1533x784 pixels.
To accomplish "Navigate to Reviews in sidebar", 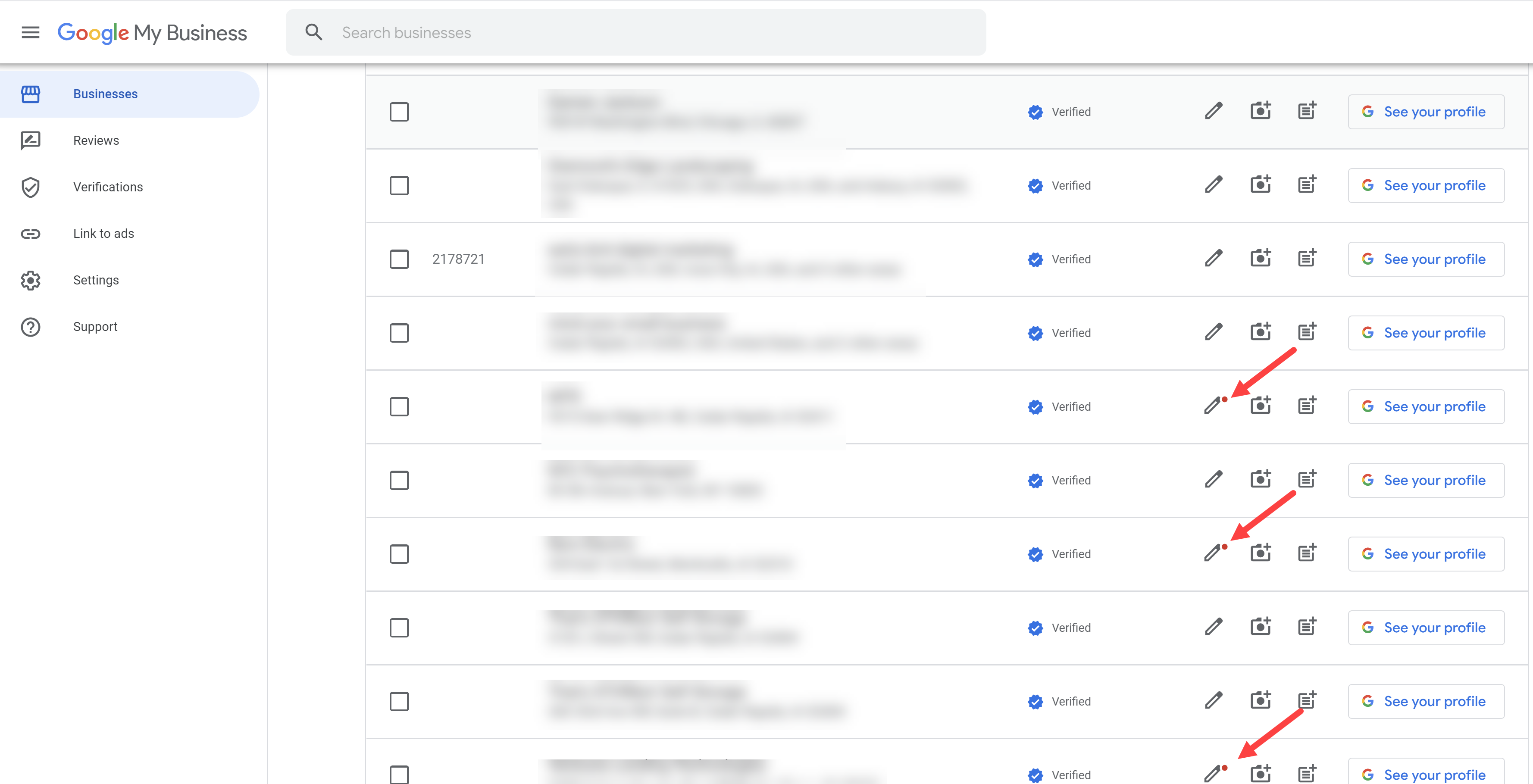I will 96,140.
